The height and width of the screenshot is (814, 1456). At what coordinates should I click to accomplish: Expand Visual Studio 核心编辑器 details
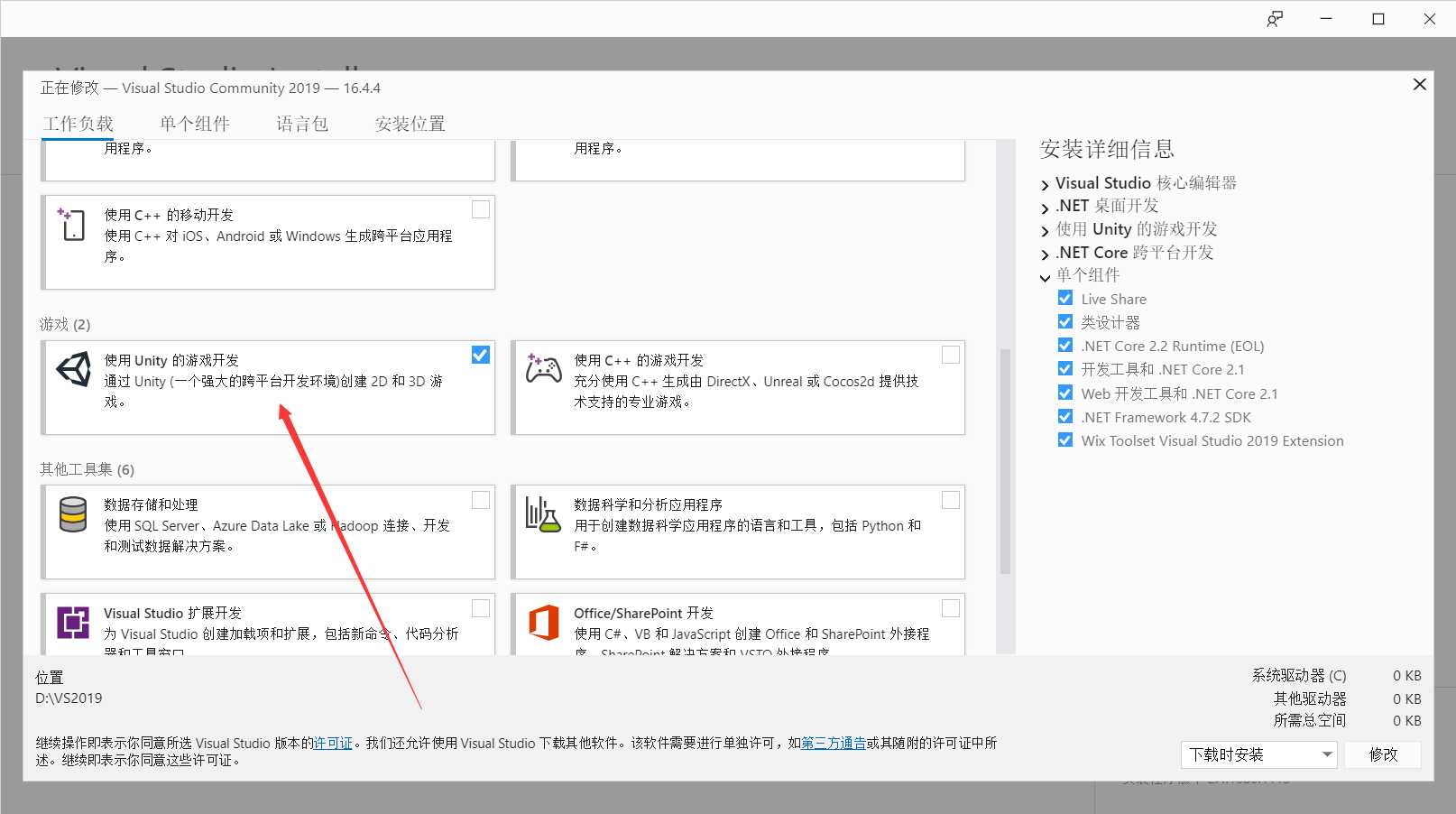tap(1045, 184)
